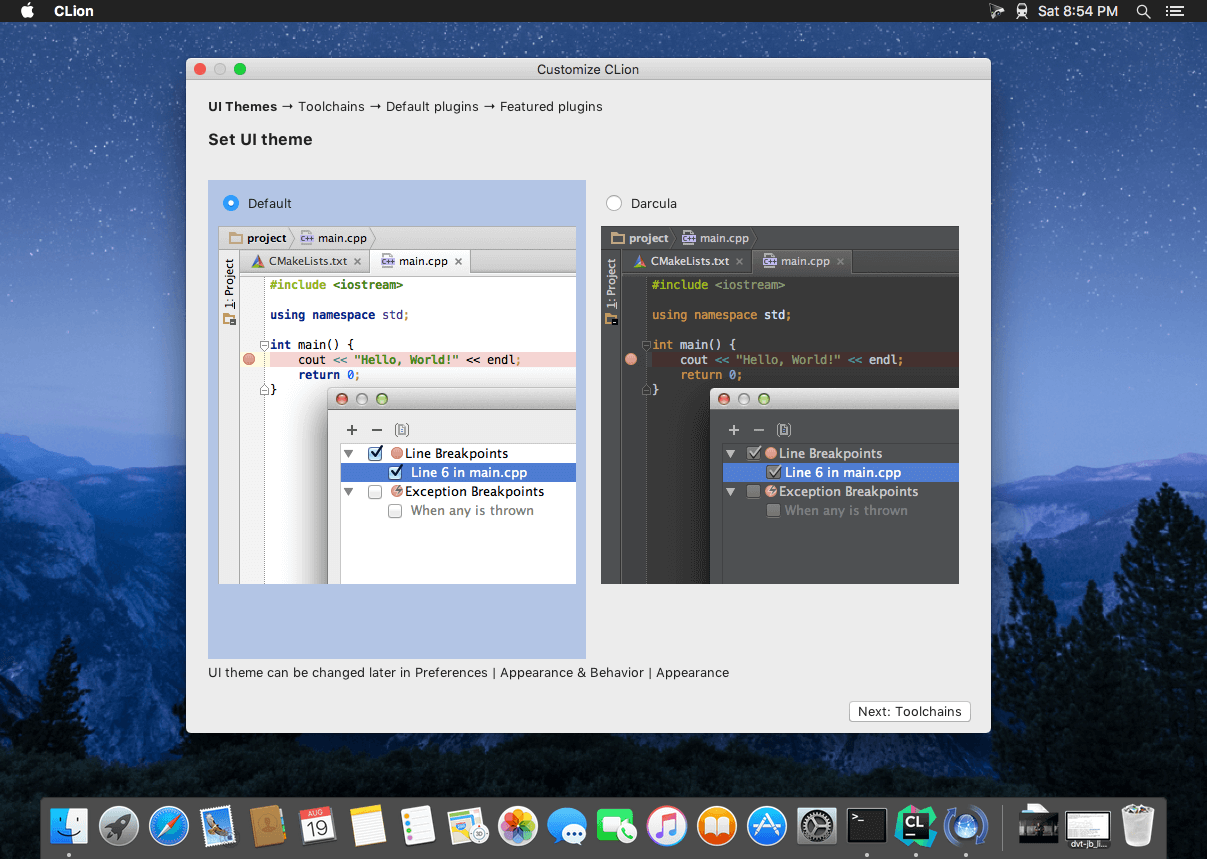Click the Sat 8:54 PM clock

pos(1078,11)
